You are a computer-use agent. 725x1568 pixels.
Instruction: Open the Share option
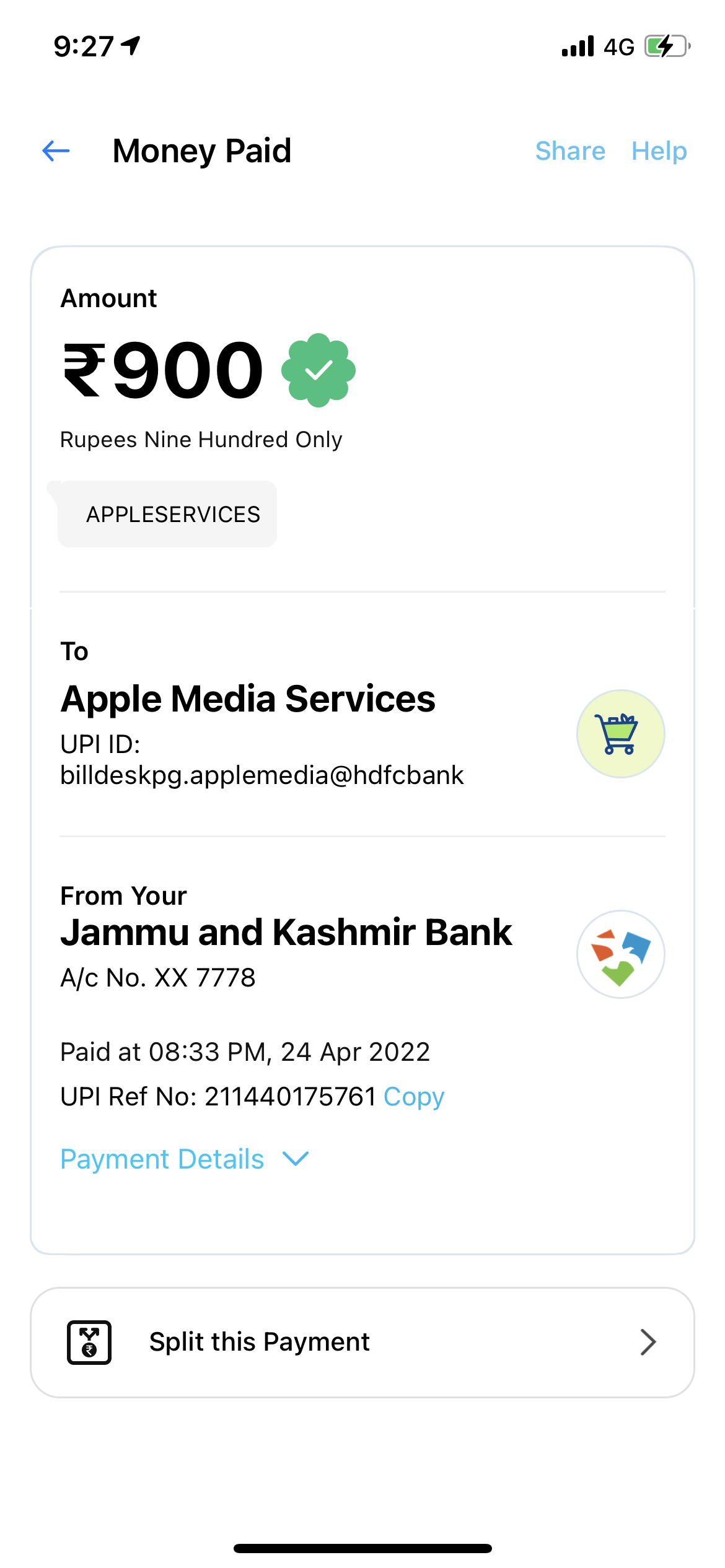[x=570, y=151]
